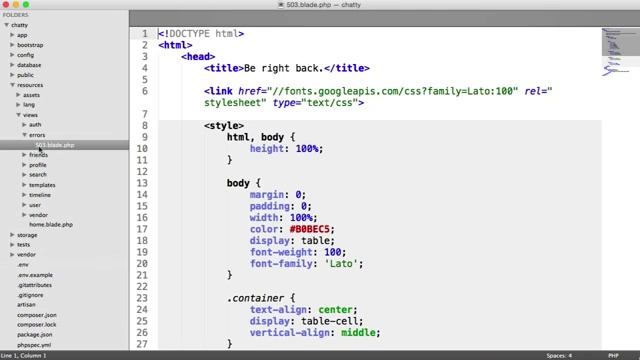This screenshot has height=360, width=640.
Task: Click the PHP syntax selector in status bar
Action: [613, 356]
